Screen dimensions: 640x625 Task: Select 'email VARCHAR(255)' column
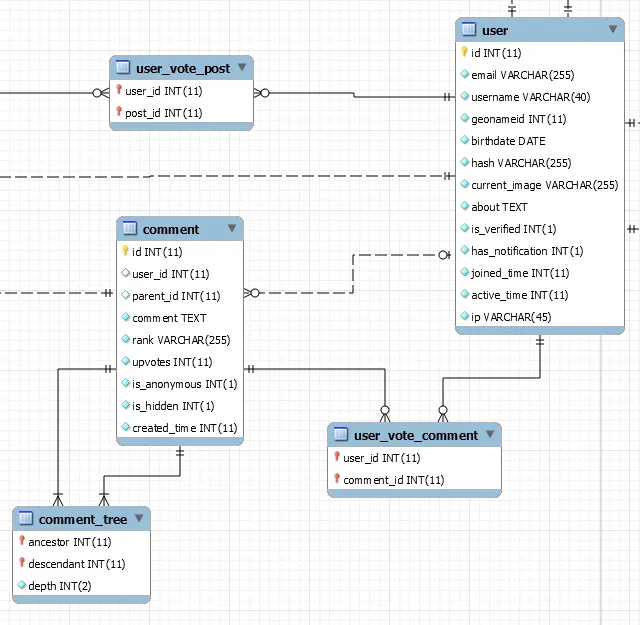522,75
